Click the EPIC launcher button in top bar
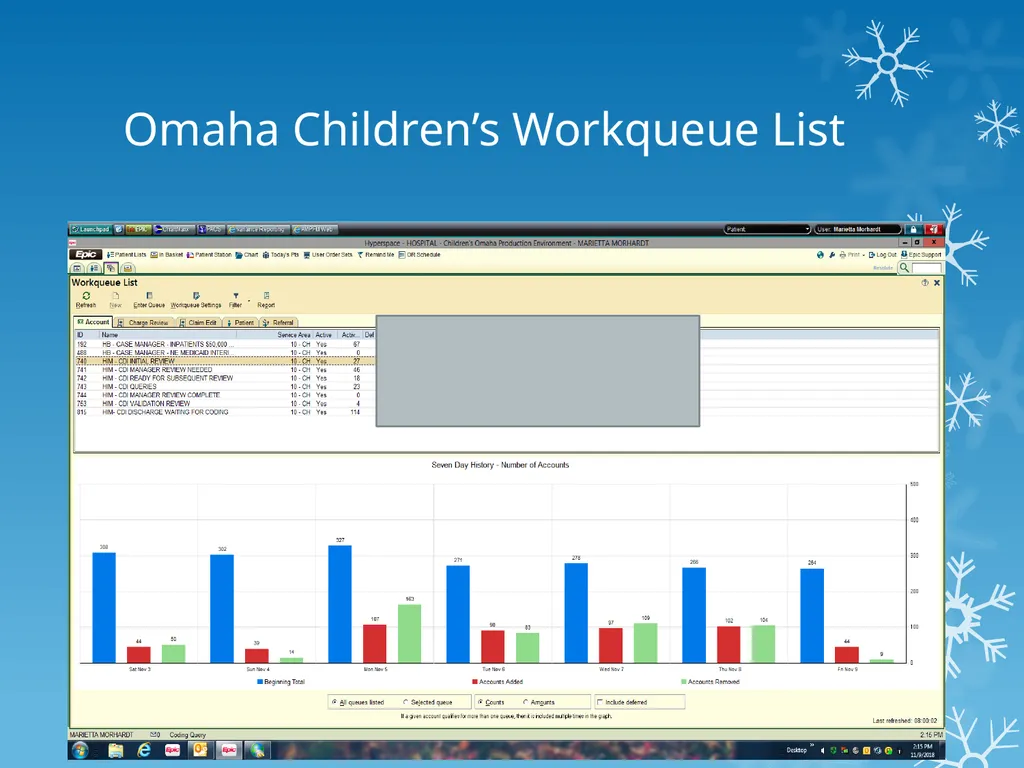Image resolution: width=1024 pixels, height=768 pixels. (138, 229)
